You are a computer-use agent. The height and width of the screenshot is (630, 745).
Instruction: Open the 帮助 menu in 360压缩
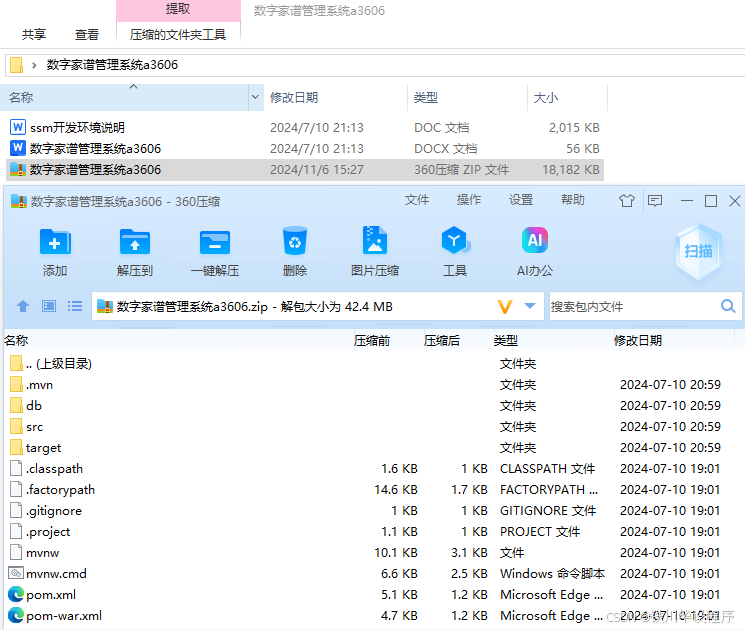573,200
